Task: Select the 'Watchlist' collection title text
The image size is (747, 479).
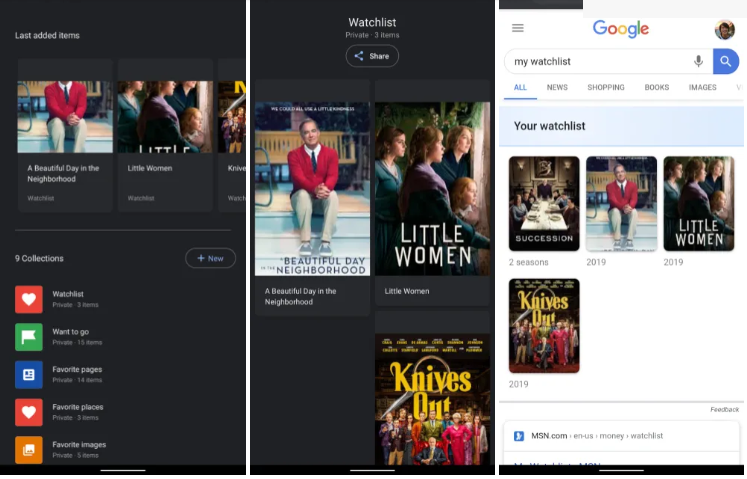Action: tap(68, 294)
